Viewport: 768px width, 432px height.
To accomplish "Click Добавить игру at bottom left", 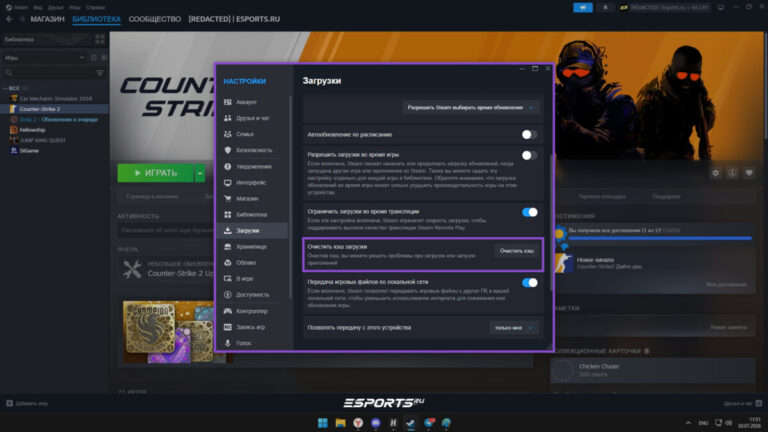I will 27,404.
